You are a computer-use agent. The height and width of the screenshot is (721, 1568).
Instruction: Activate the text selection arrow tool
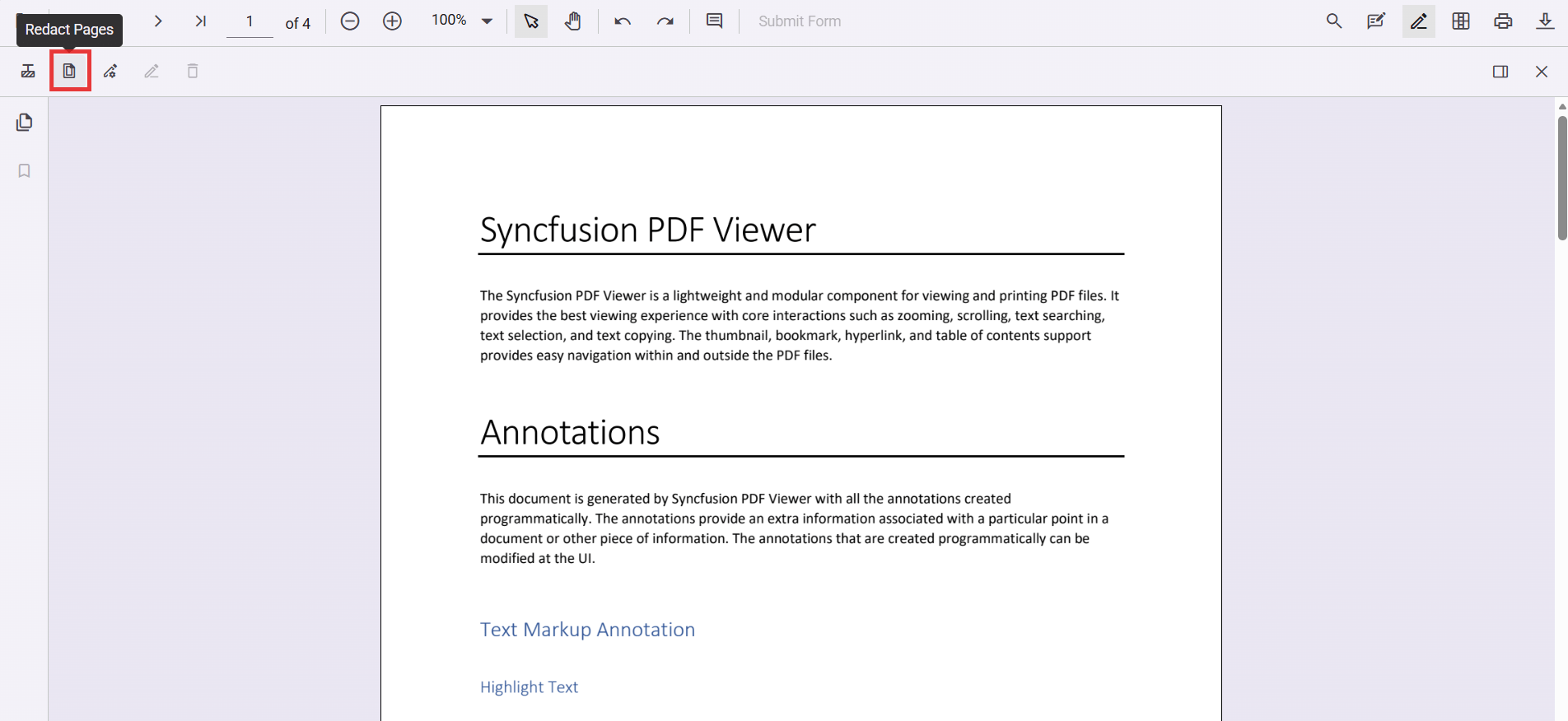(x=531, y=21)
